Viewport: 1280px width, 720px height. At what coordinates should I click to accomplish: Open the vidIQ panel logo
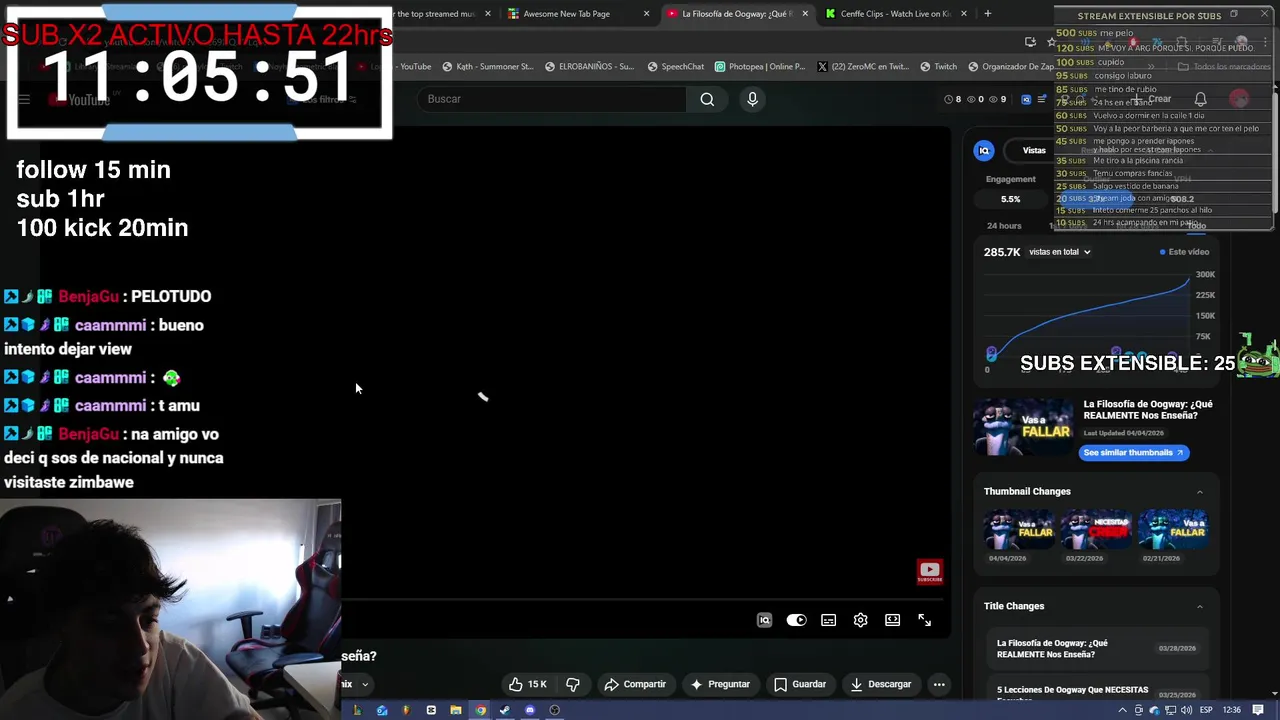pos(984,150)
